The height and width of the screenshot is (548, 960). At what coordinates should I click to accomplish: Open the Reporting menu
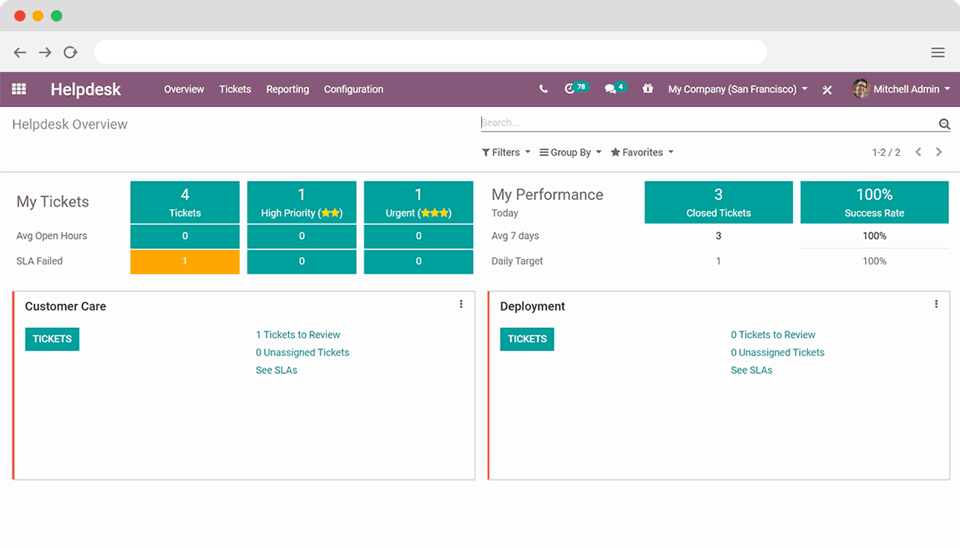287,89
